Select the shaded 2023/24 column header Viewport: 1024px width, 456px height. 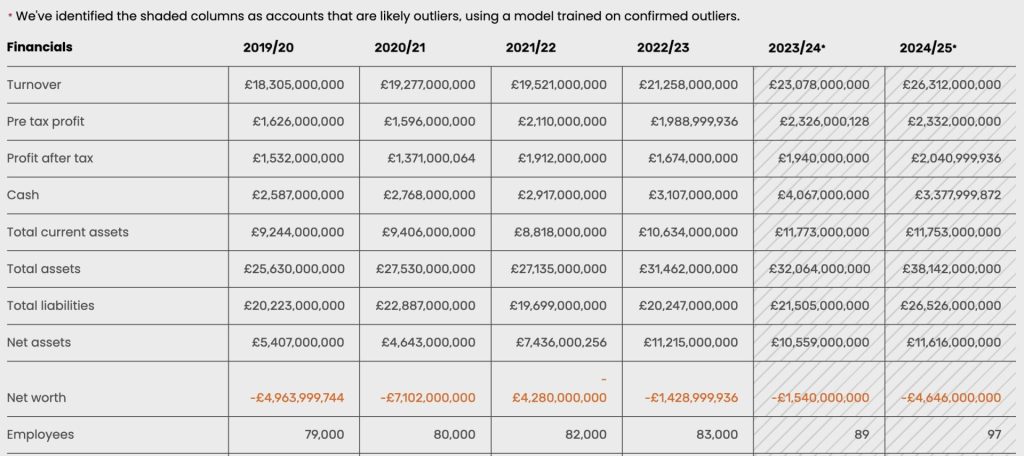(796, 47)
